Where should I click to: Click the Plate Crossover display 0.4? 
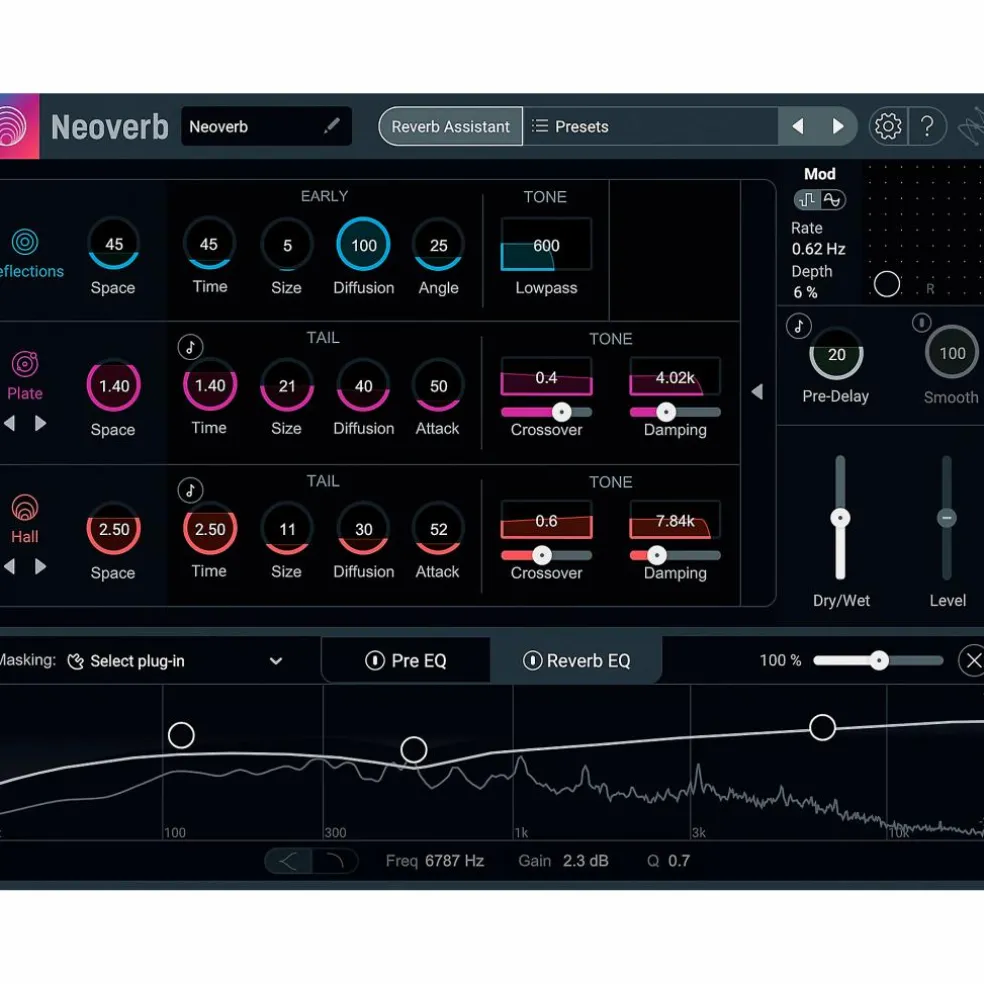(546, 377)
